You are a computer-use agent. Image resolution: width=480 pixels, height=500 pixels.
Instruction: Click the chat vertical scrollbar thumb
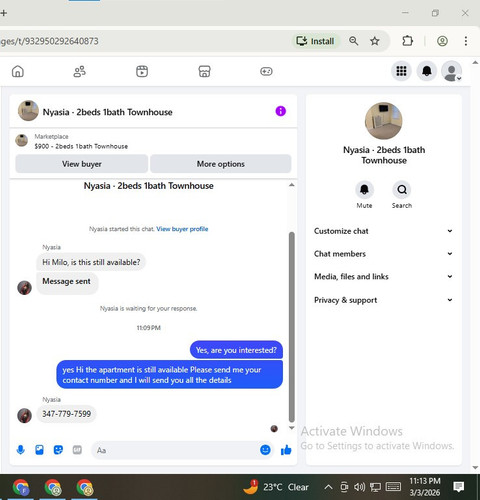[292, 327]
